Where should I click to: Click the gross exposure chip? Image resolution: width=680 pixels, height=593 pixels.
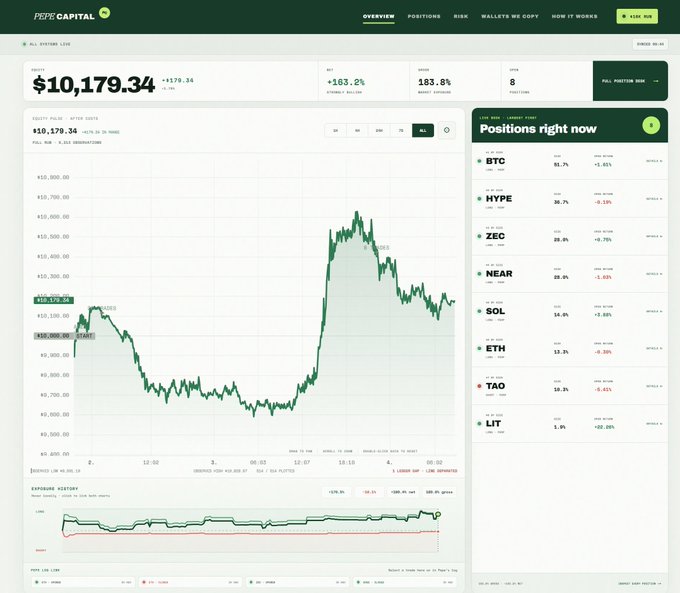point(439,492)
